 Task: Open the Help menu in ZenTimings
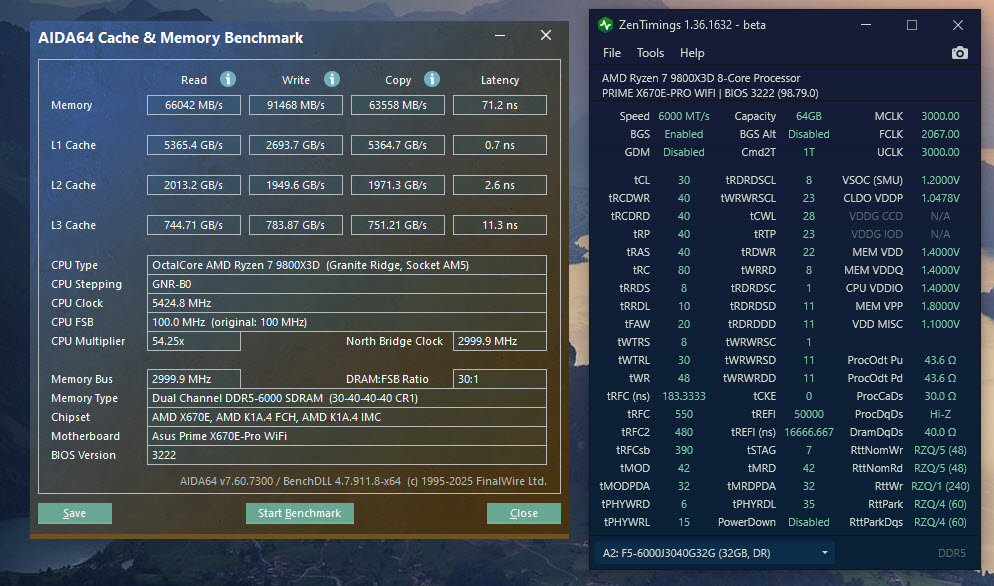pos(692,53)
